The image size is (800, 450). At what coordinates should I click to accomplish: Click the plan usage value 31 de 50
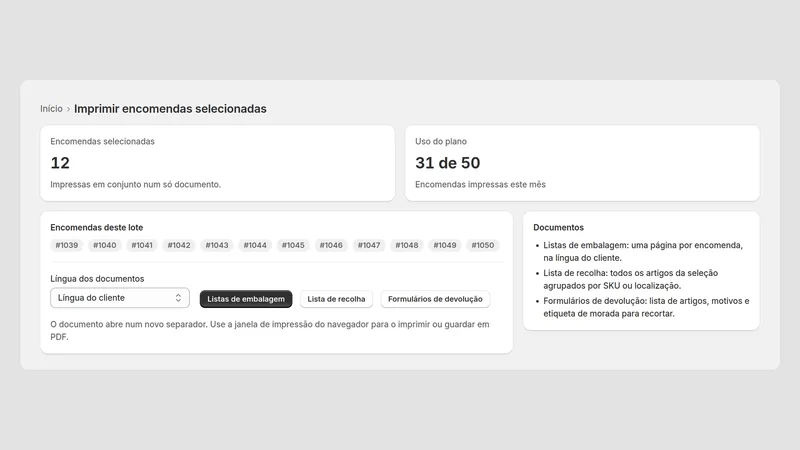(447, 163)
